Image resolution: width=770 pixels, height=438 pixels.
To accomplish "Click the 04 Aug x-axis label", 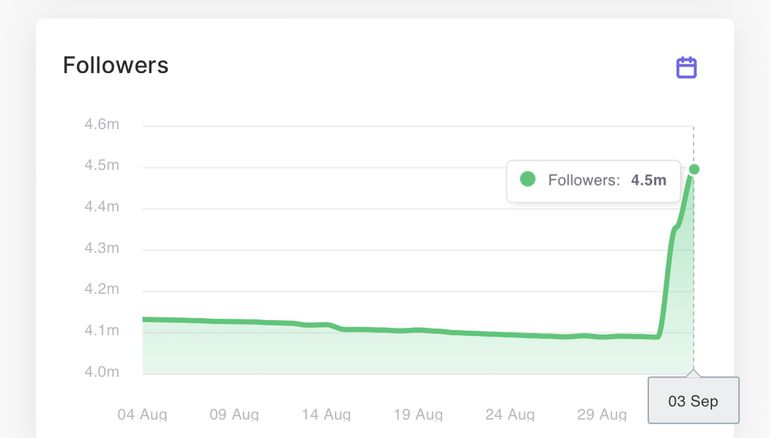I will (142, 414).
